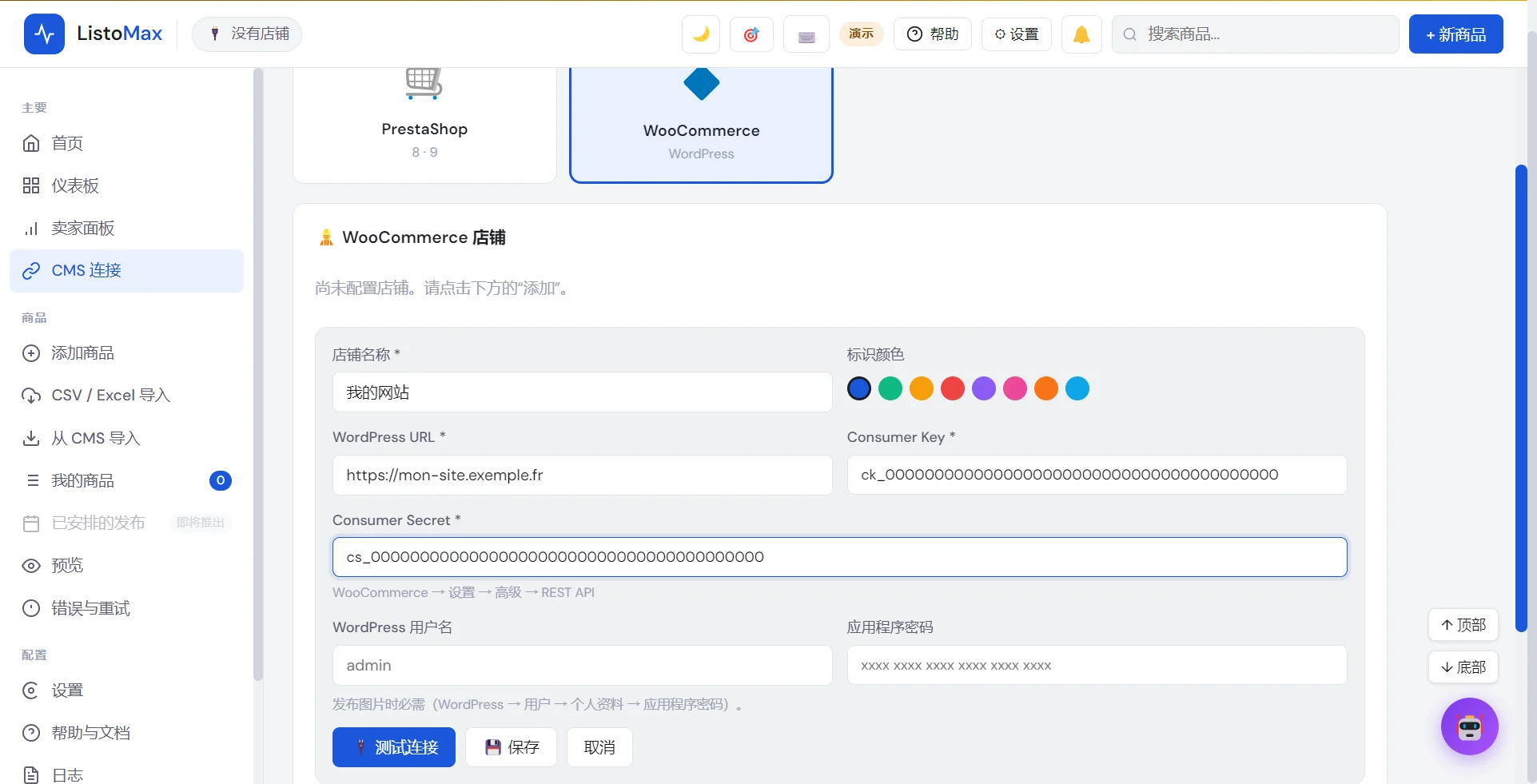
Task: Open 日志 in sidebar
Action: coord(126,774)
